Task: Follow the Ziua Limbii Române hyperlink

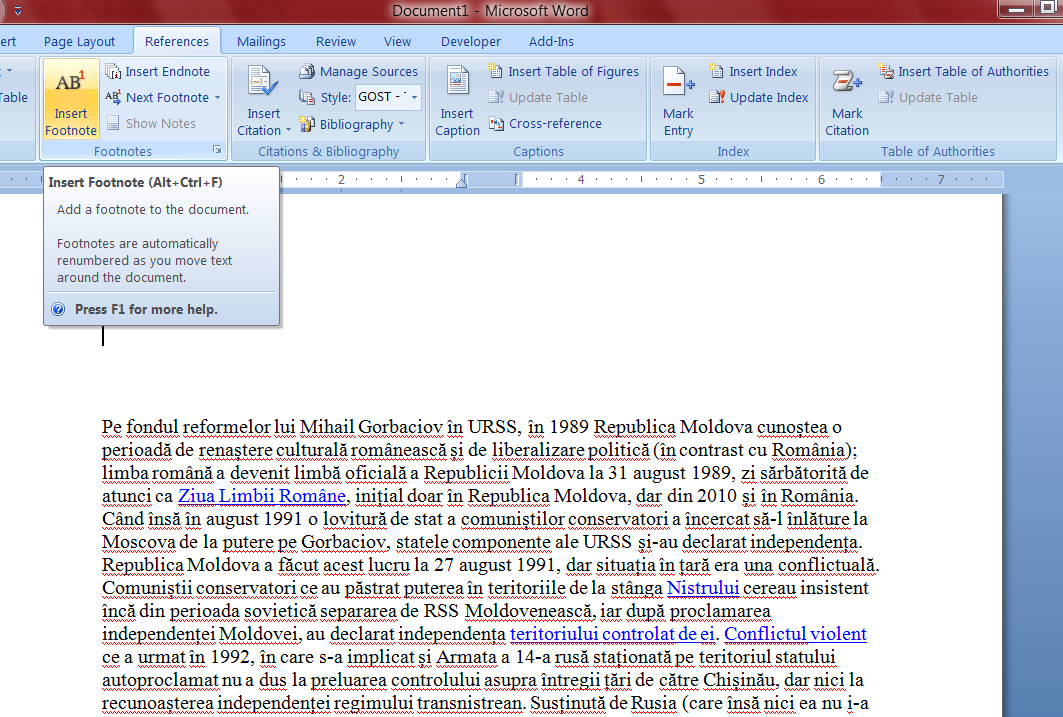Action: 260,496
